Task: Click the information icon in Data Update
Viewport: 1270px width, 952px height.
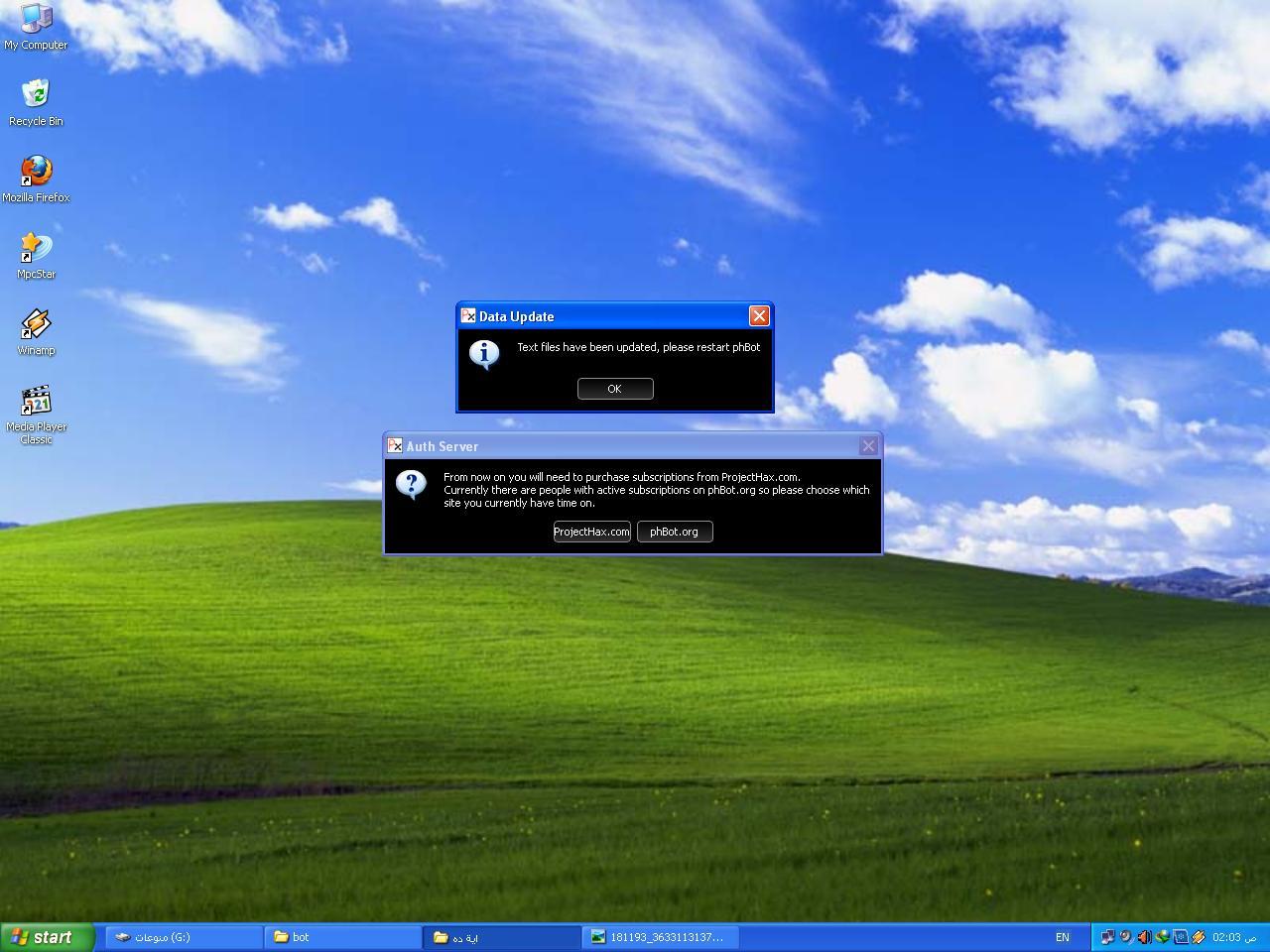Action: click(x=484, y=354)
